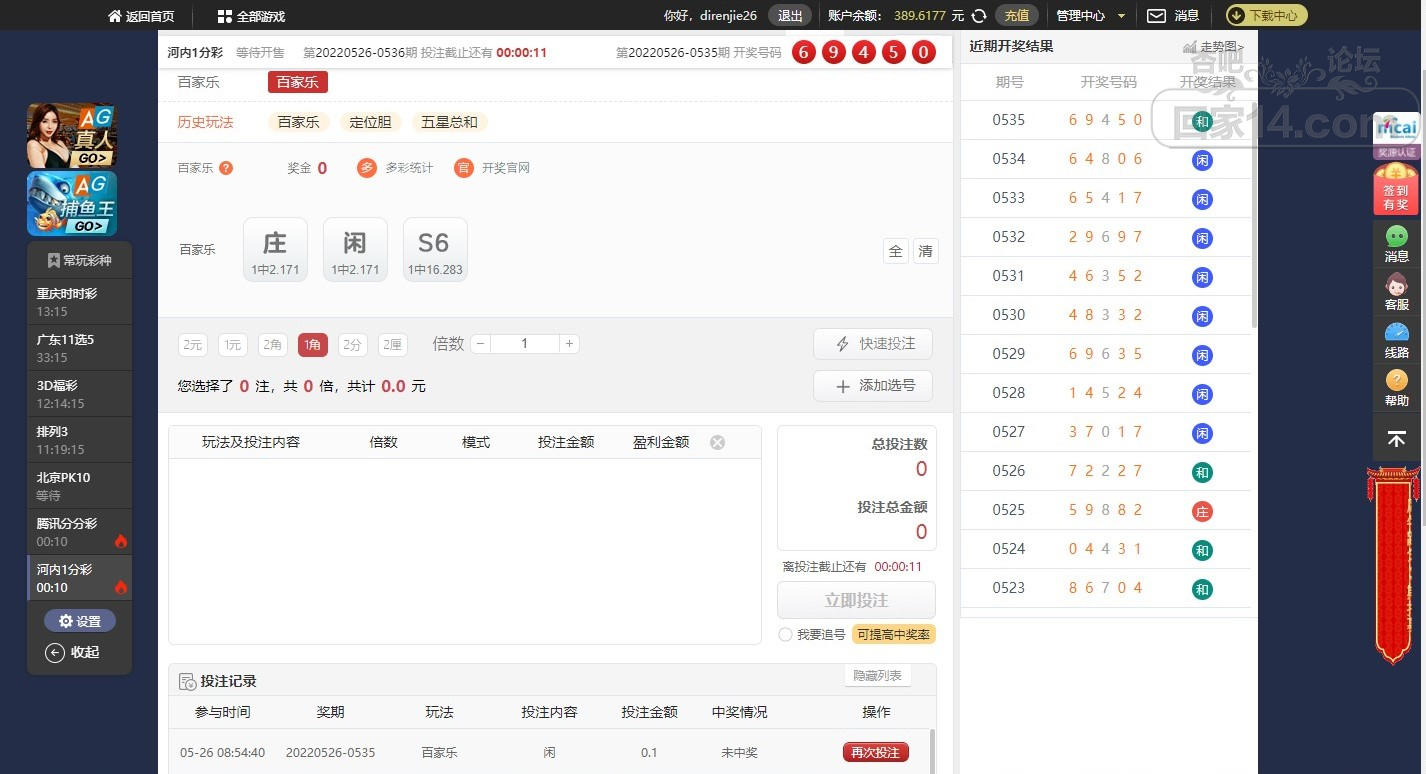This screenshot has height=774, width=1426.
Task: Click the 快速投注 quick bet button
Action: 873,344
